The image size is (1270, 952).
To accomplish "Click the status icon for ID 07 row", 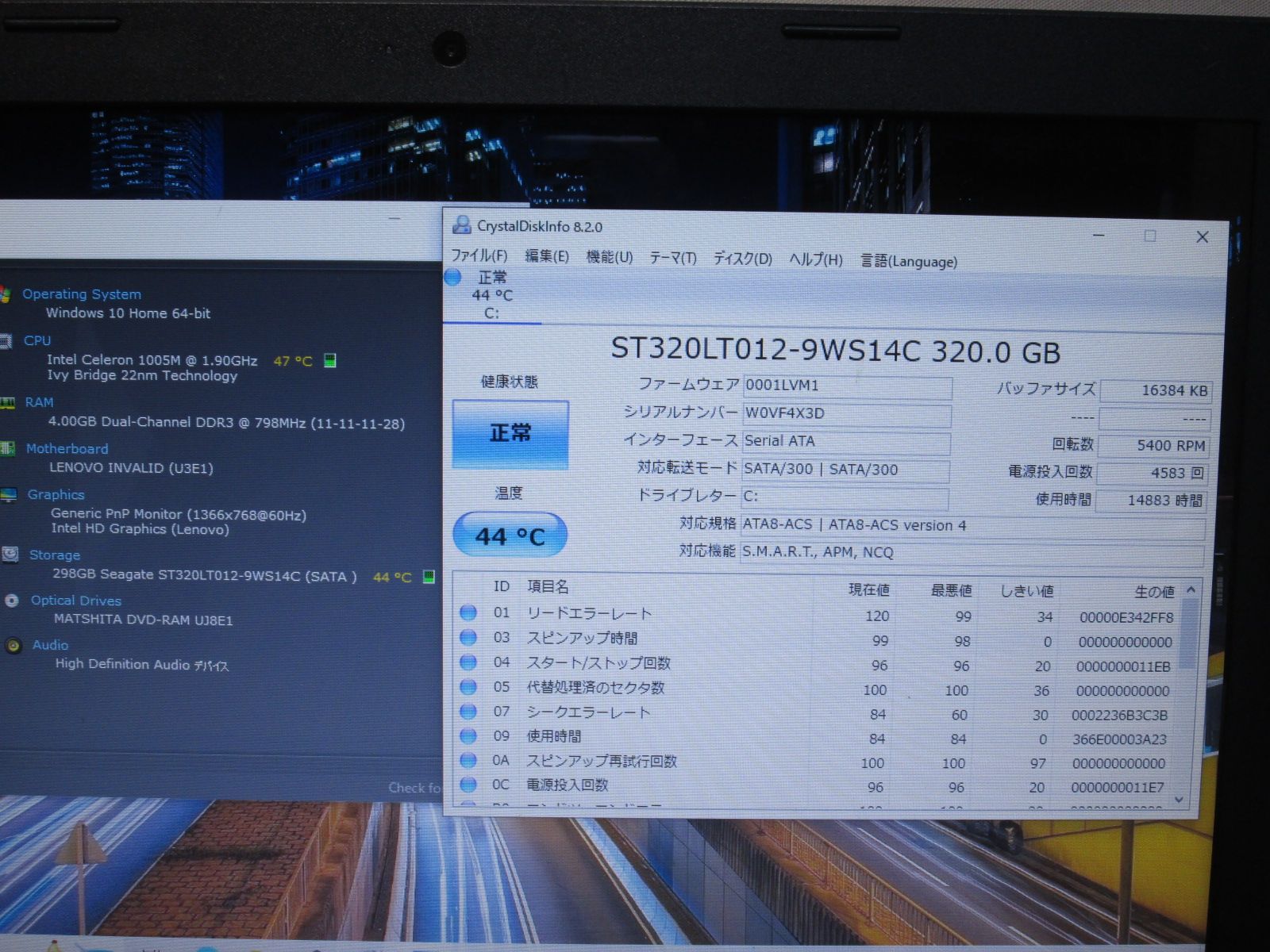I will 468,711.
